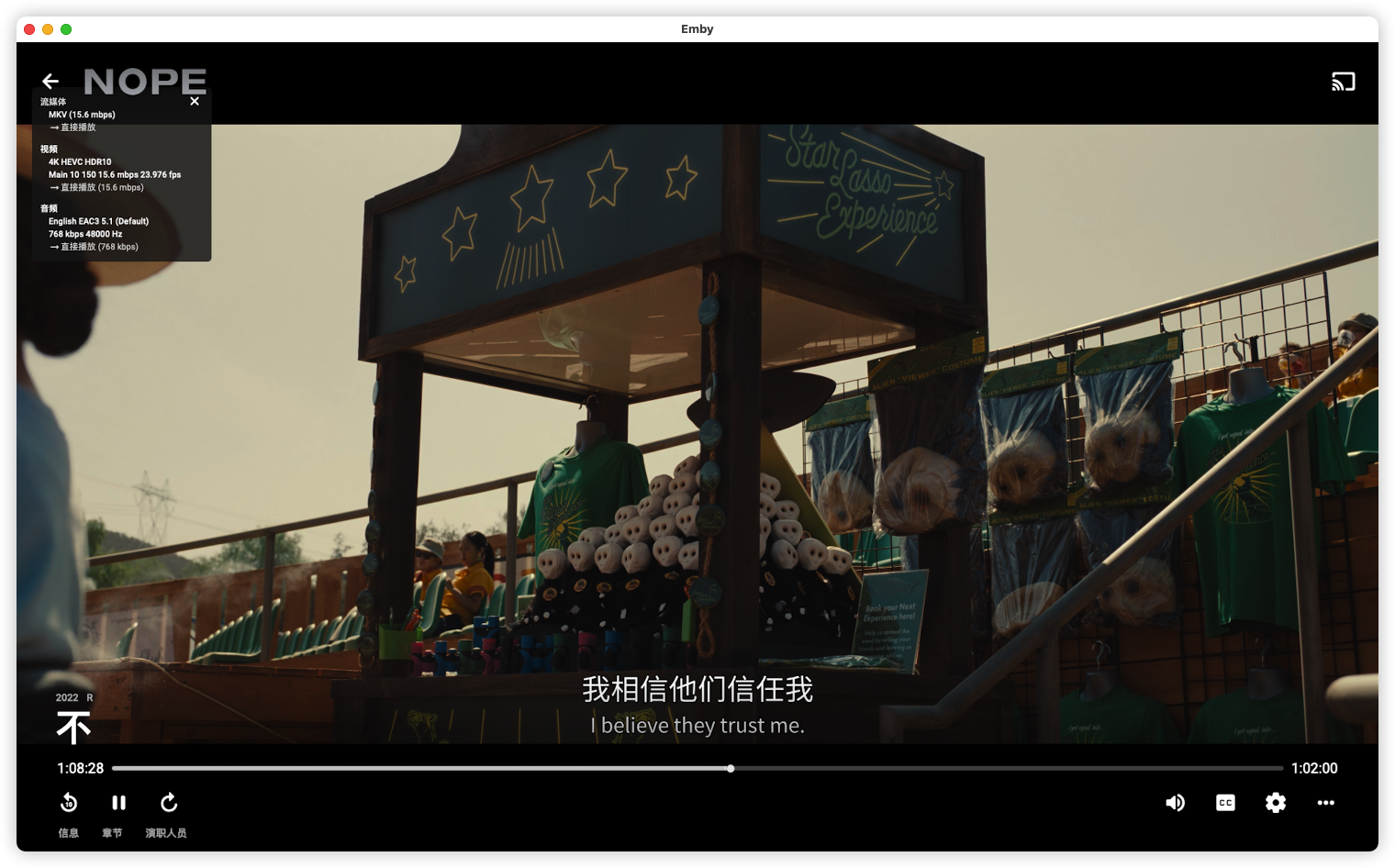The width and height of the screenshot is (1395, 868).
Task: Open the 演职人员 cast tab
Action: pyautogui.click(x=166, y=833)
